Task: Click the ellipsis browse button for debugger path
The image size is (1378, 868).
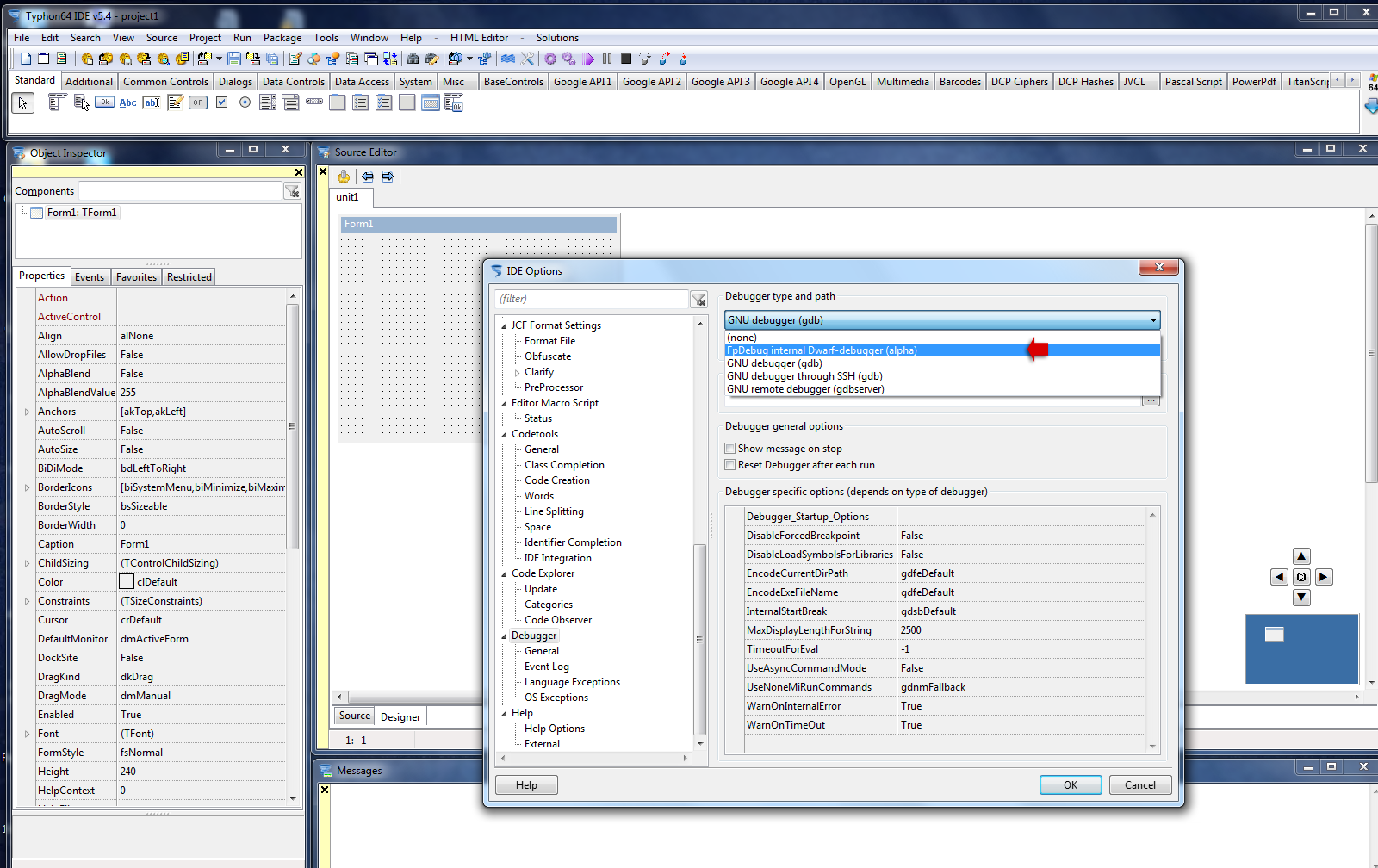Action: click(1151, 400)
